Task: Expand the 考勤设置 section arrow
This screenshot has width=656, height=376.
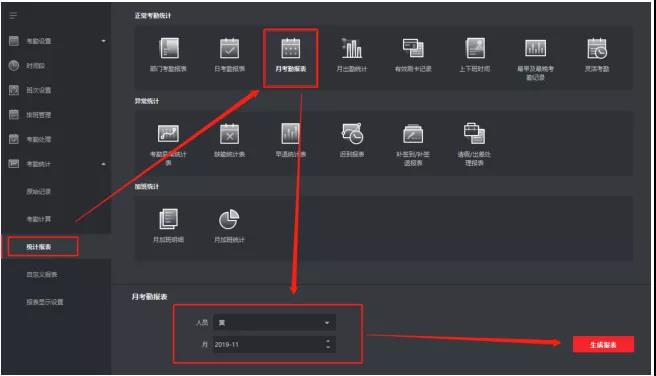Action: click(103, 41)
